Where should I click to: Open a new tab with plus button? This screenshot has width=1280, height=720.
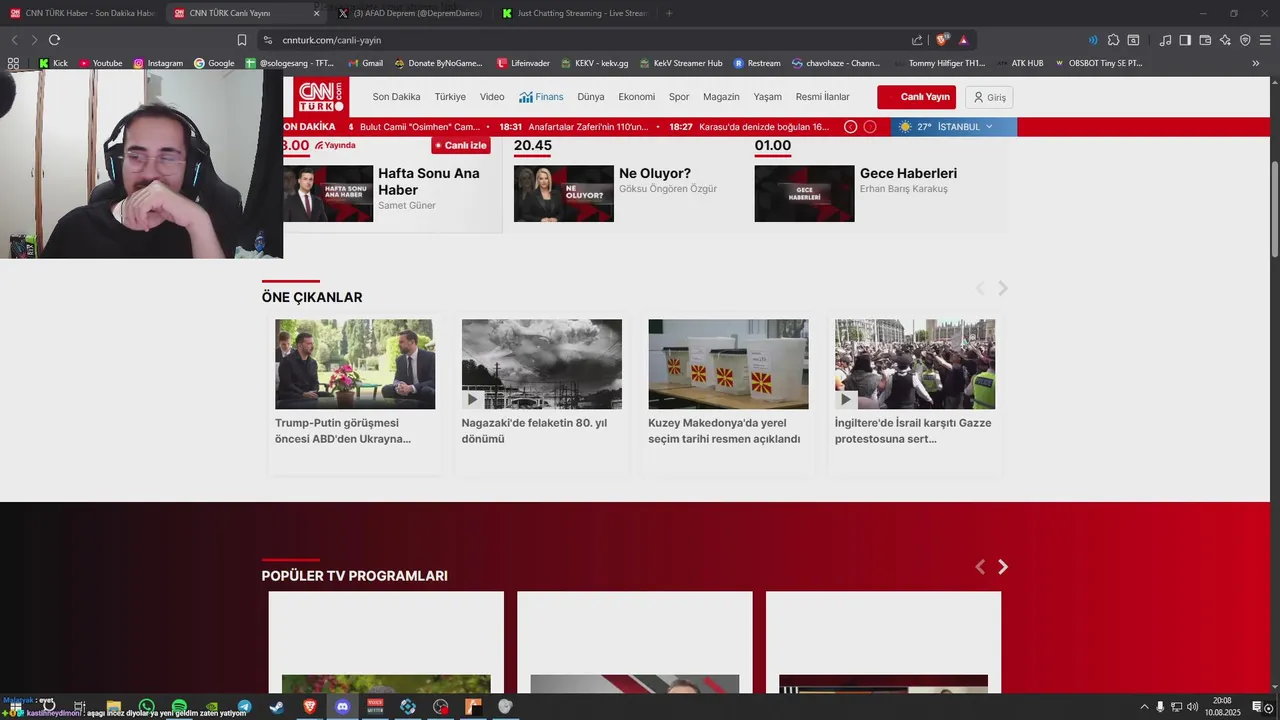(669, 13)
